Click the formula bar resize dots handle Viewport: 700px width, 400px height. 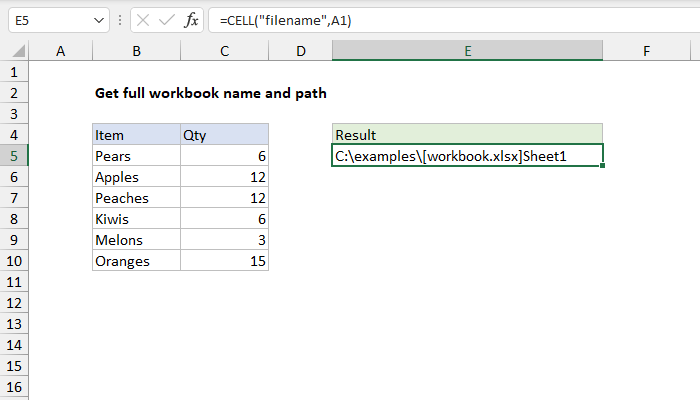(120, 20)
